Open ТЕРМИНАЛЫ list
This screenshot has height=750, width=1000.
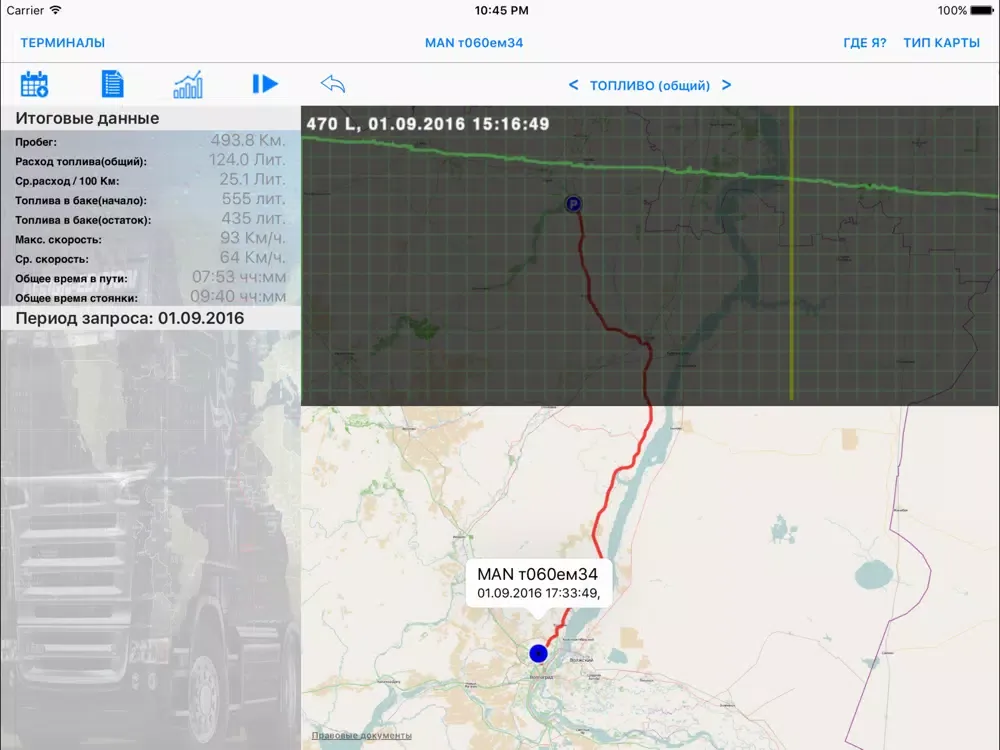[x=63, y=43]
